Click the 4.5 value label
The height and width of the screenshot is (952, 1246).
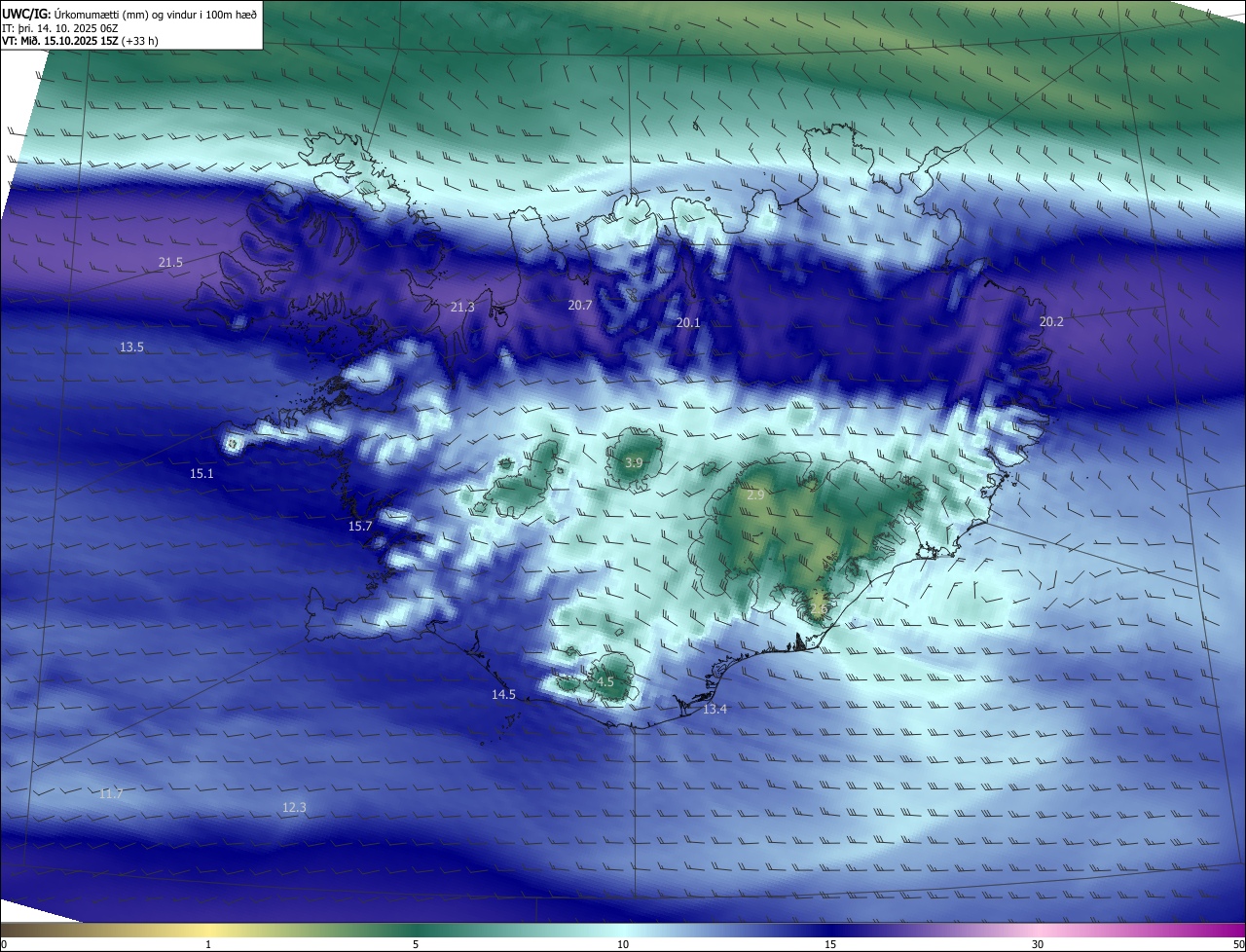pyautogui.click(x=605, y=682)
